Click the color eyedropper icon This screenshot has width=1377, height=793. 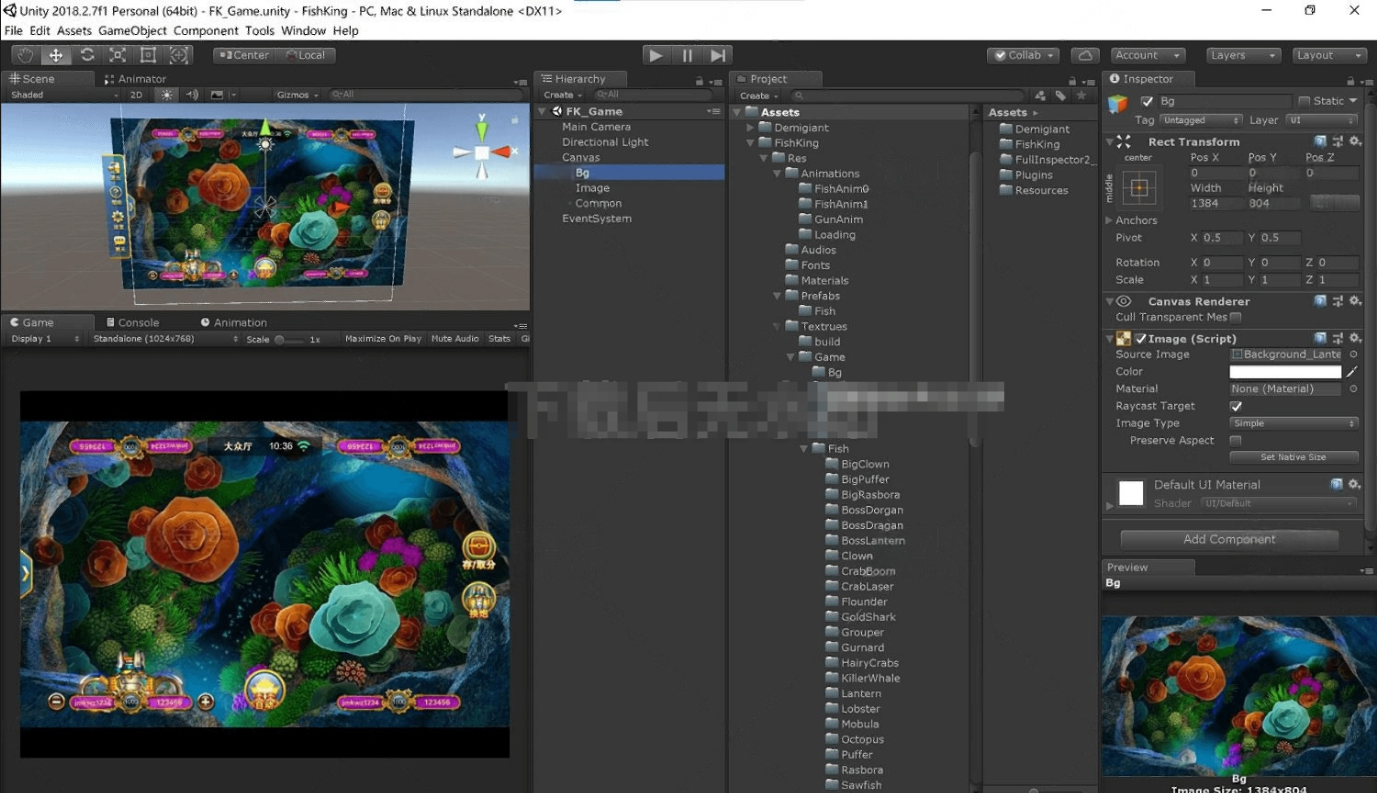click(1352, 372)
